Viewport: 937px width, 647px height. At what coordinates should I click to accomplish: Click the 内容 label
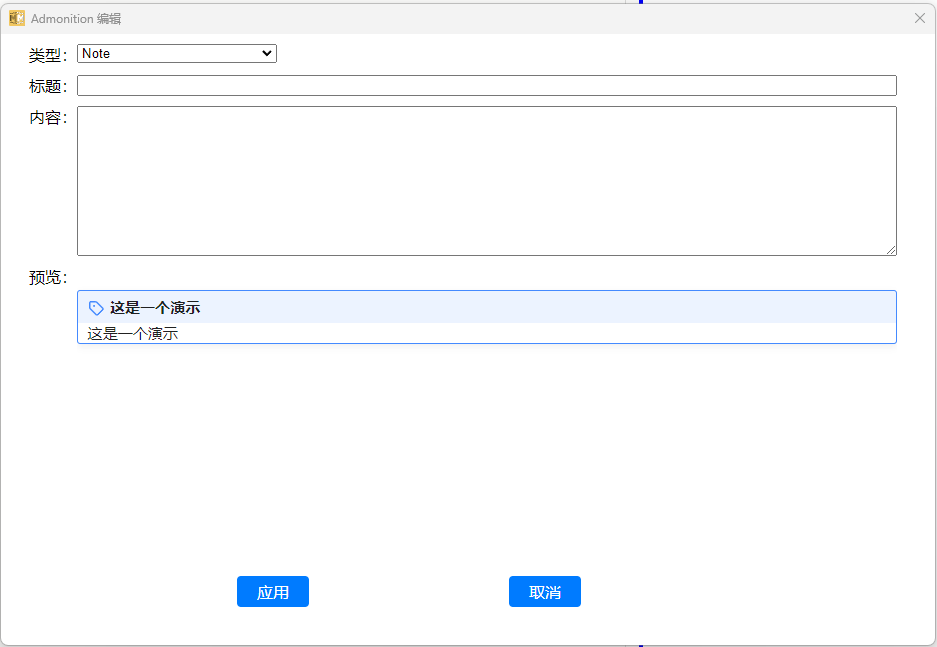coord(47,118)
